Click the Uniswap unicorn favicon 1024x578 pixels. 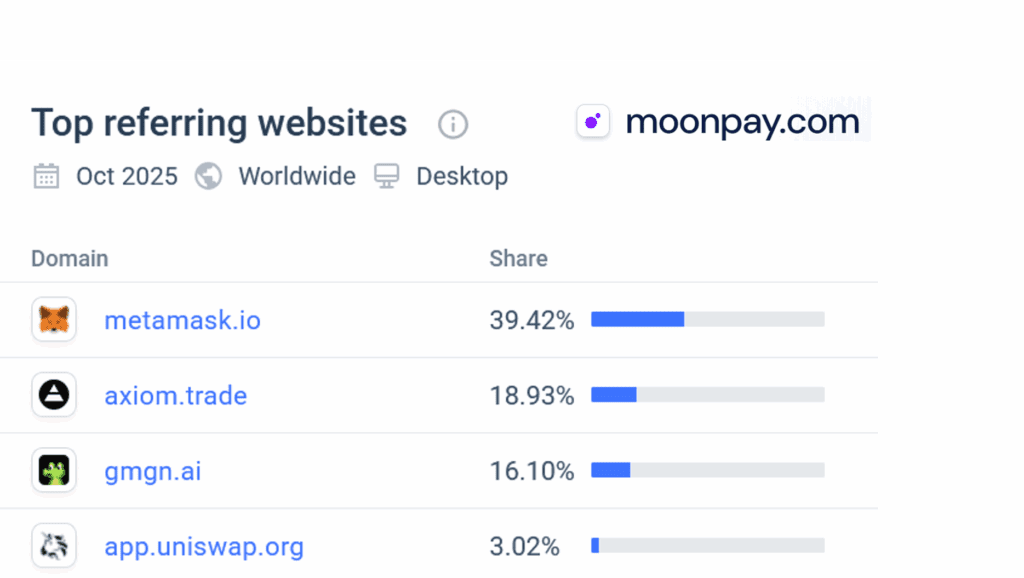[x=53, y=546]
